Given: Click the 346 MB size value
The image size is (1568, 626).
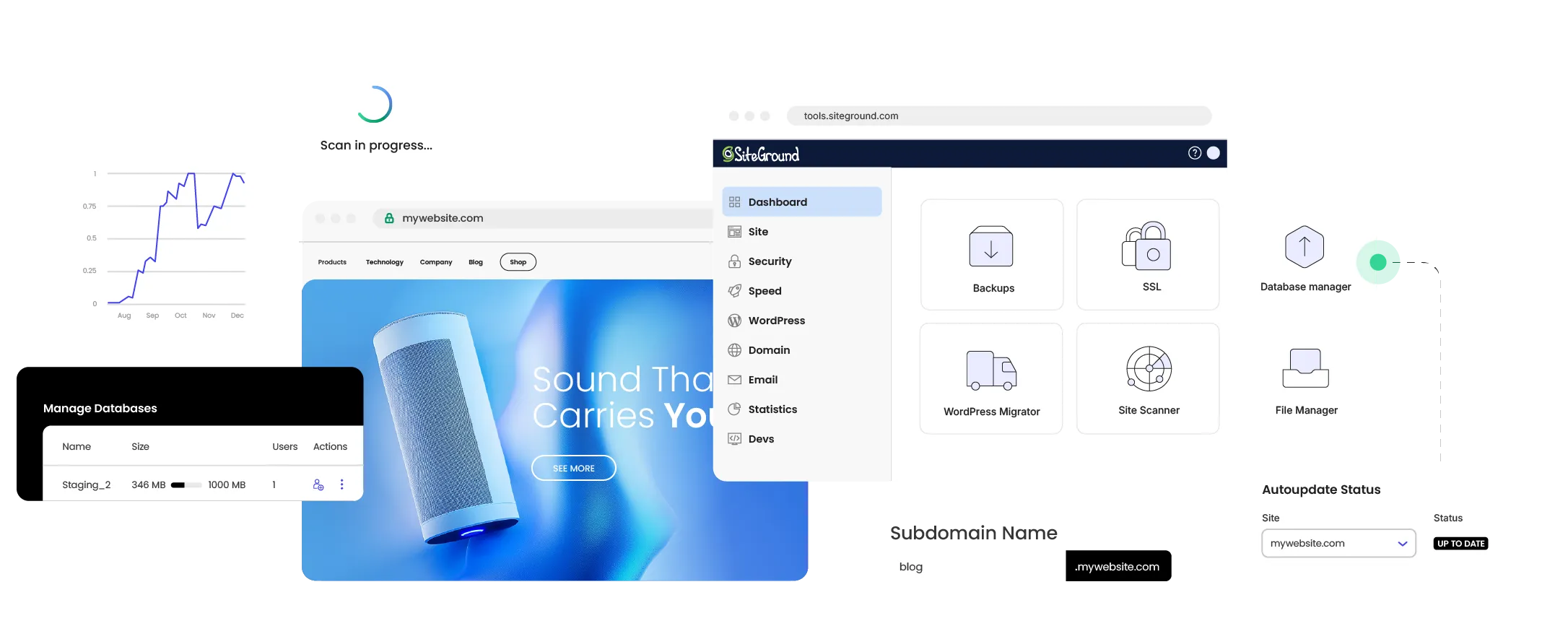Looking at the screenshot, I should [x=149, y=485].
